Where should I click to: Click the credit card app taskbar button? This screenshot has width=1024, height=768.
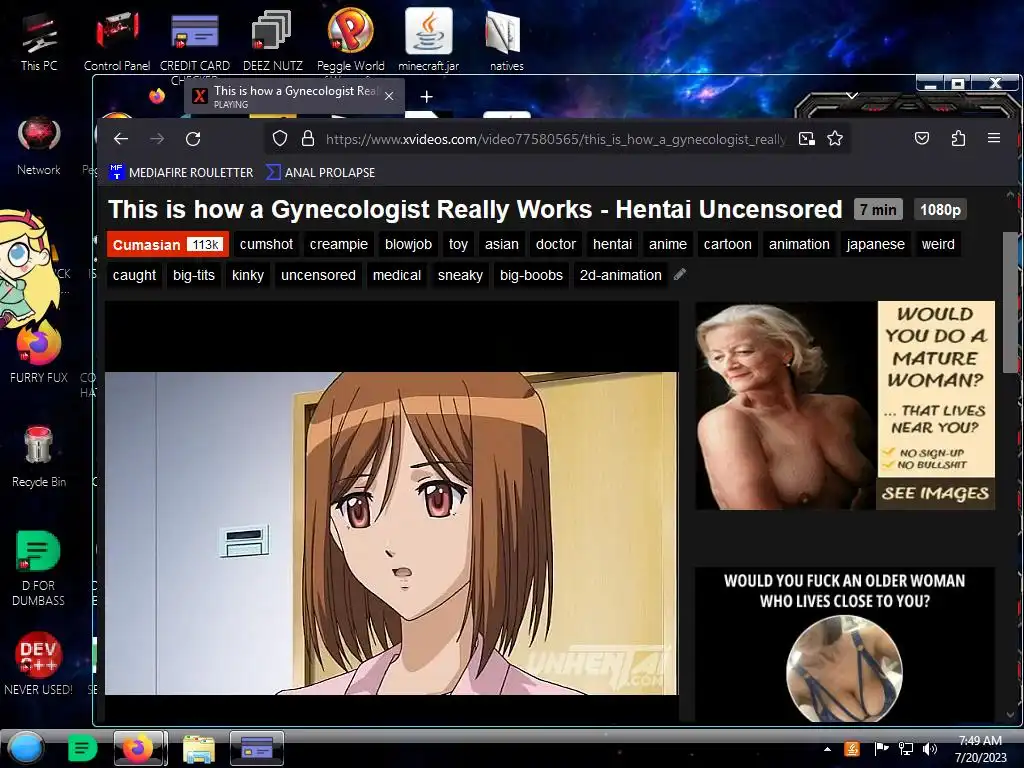[x=257, y=748]
